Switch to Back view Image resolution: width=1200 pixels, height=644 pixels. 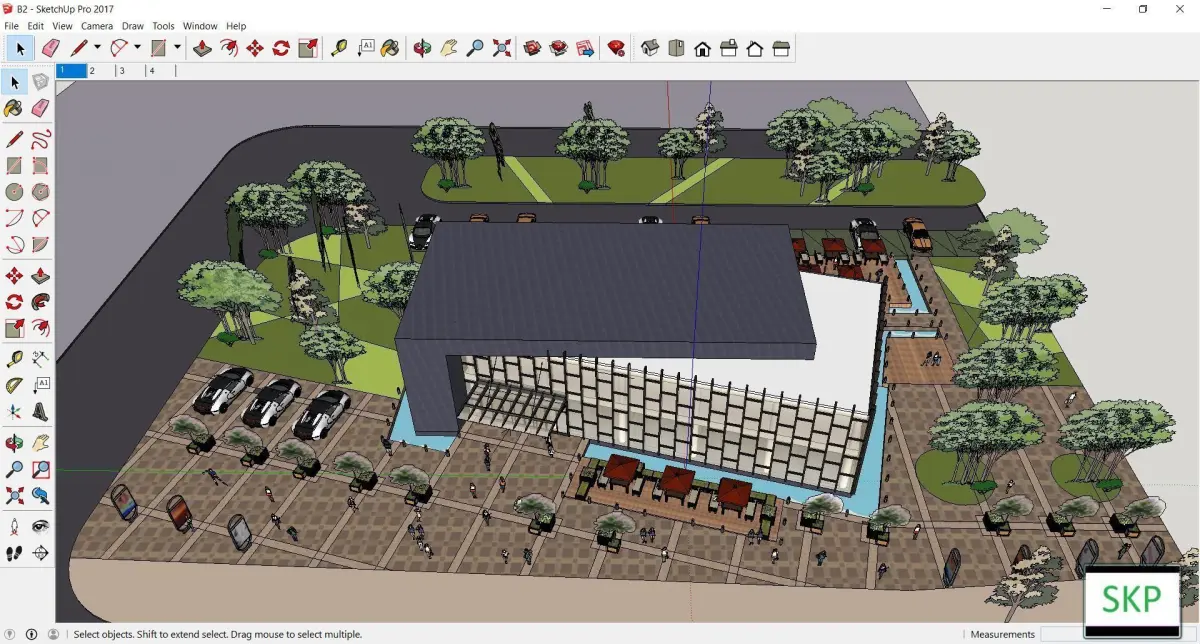[755, 47]
